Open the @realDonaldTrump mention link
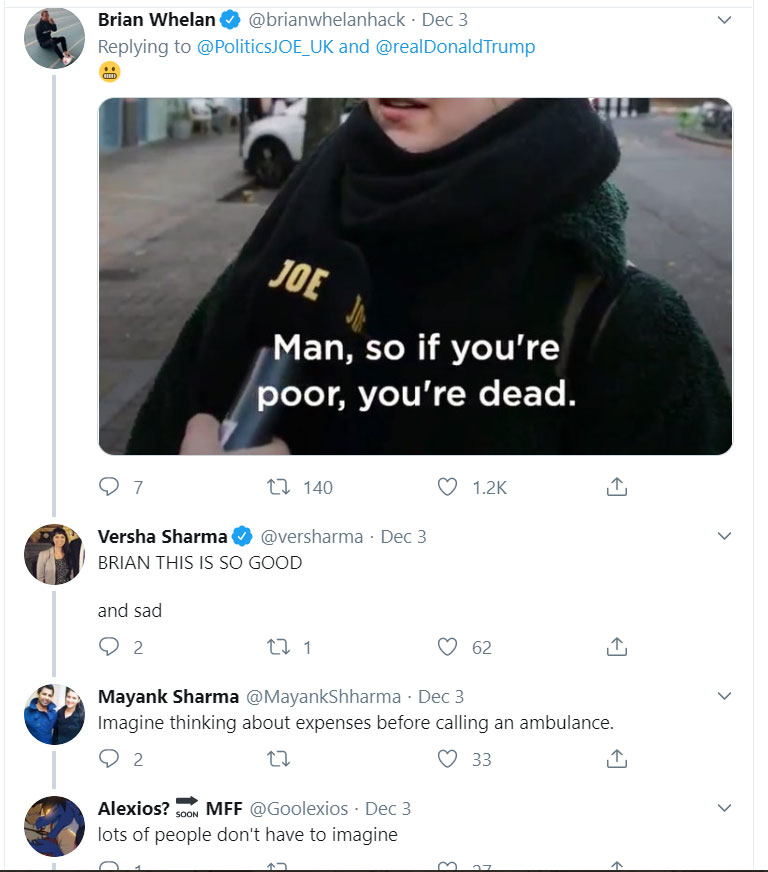The width and height of the screenshot is (768, 872). pyautogui.click(x=455, y=47)
